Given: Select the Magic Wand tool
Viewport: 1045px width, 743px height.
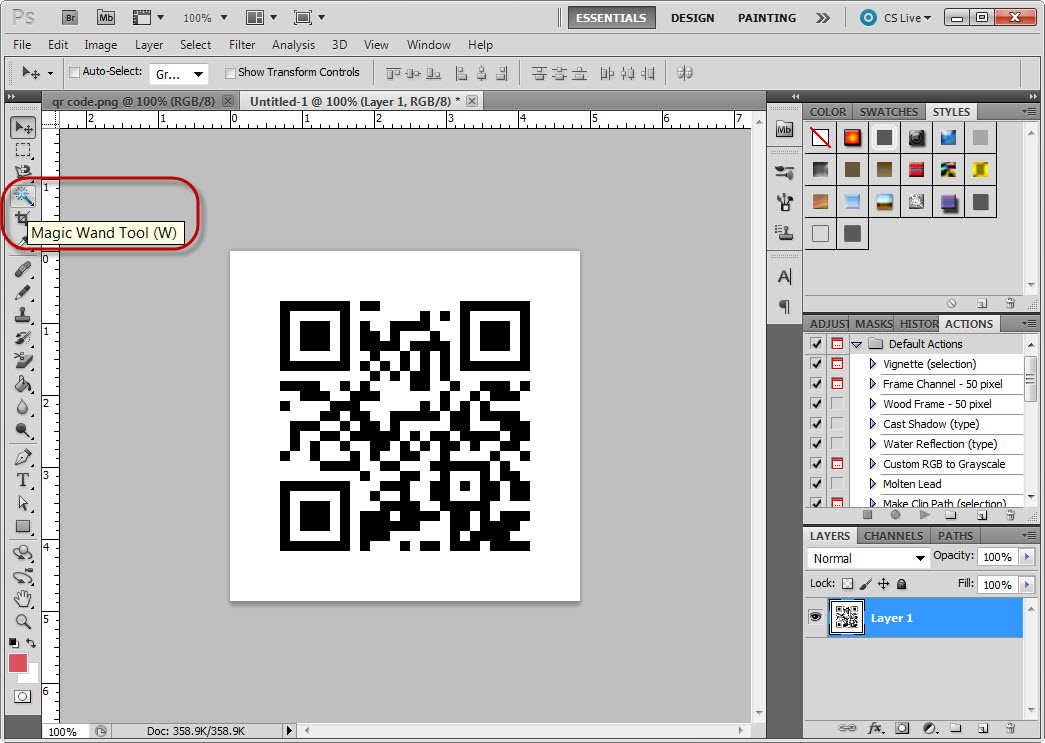Looking at the screenshot, I should (x=23, y=195).
